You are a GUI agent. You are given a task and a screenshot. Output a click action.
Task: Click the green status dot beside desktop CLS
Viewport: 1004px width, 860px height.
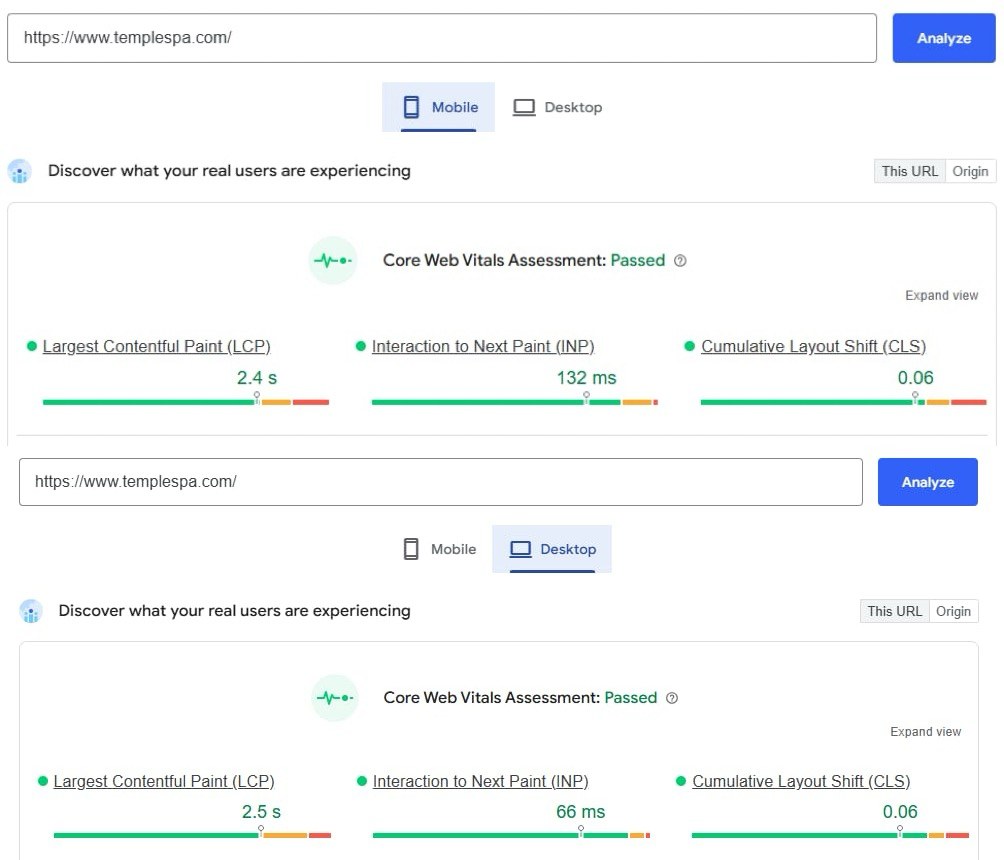[x=681, y=781]
